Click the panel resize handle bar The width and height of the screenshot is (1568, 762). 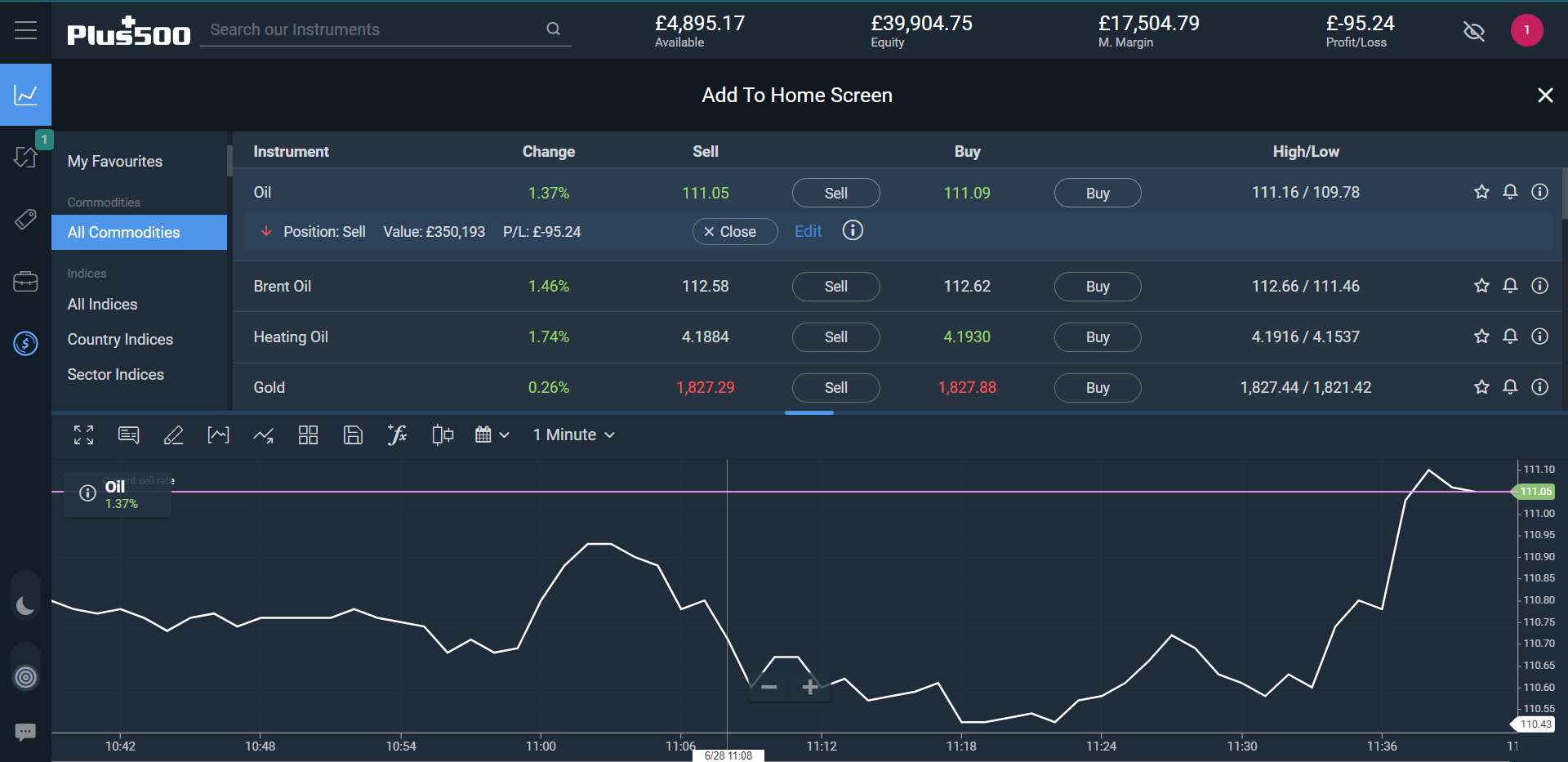(808, 412)
